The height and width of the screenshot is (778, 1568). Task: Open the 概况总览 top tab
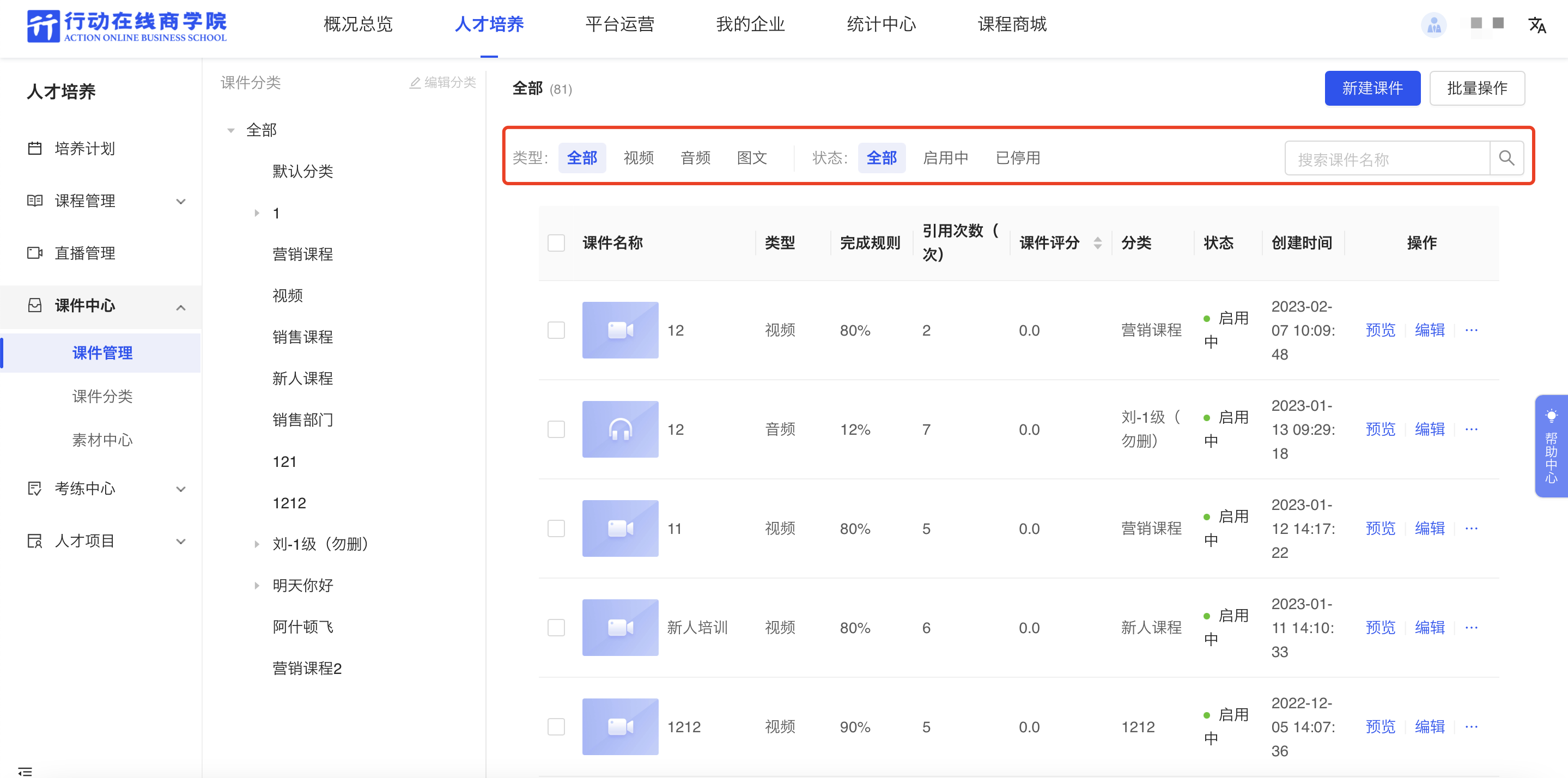[x=358, y=25]
